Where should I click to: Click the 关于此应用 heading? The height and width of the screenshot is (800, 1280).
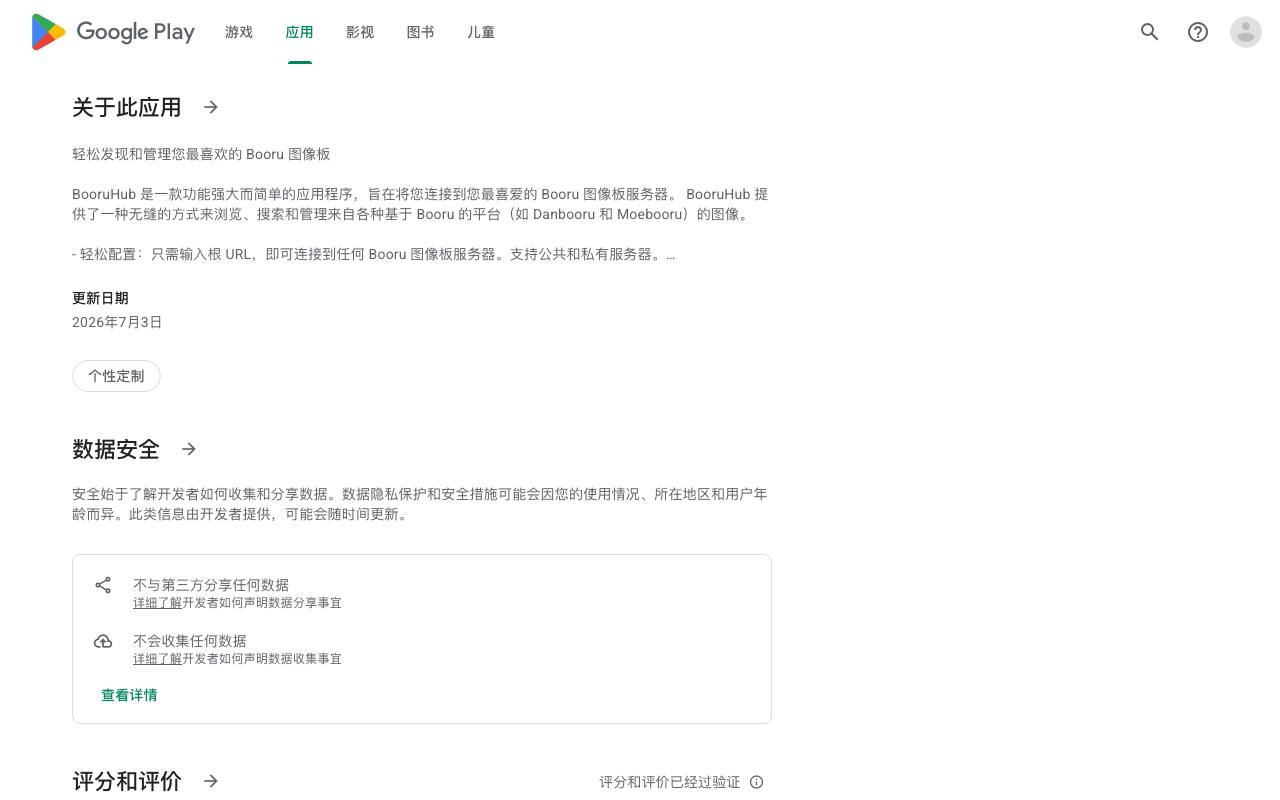(x=127, y=107)
